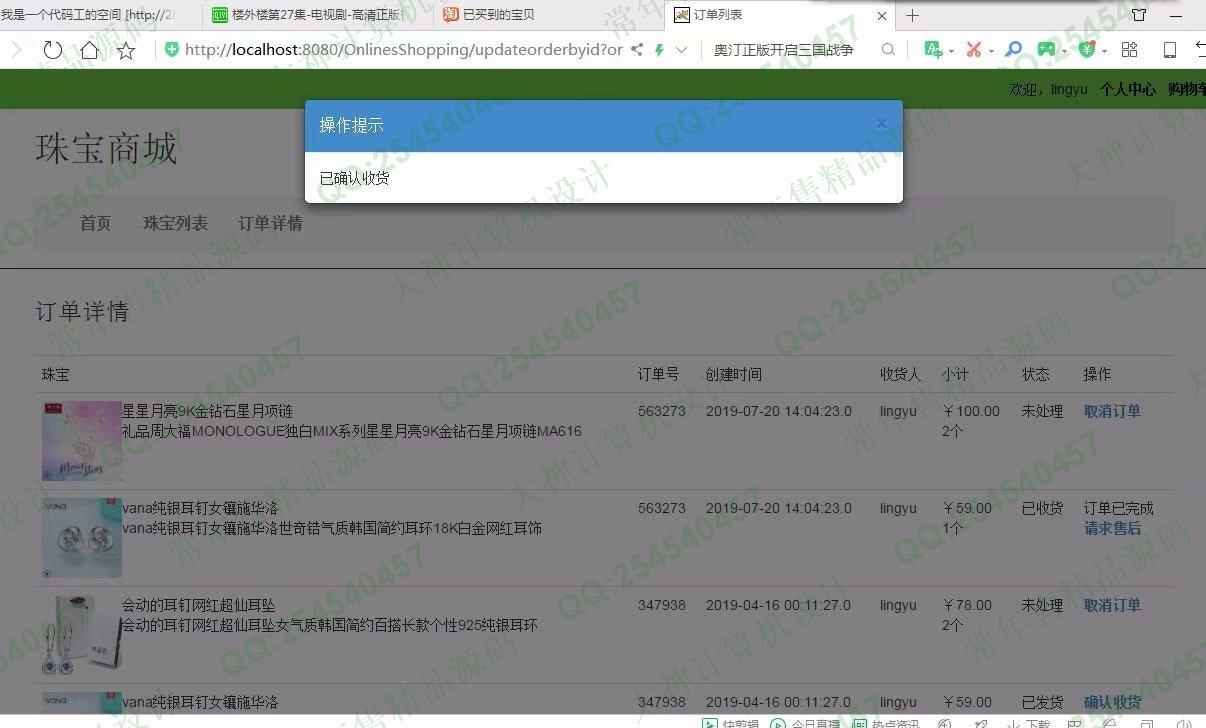Open 购物车 link in header
The image size is (1206, 728).
(1187, 89)
